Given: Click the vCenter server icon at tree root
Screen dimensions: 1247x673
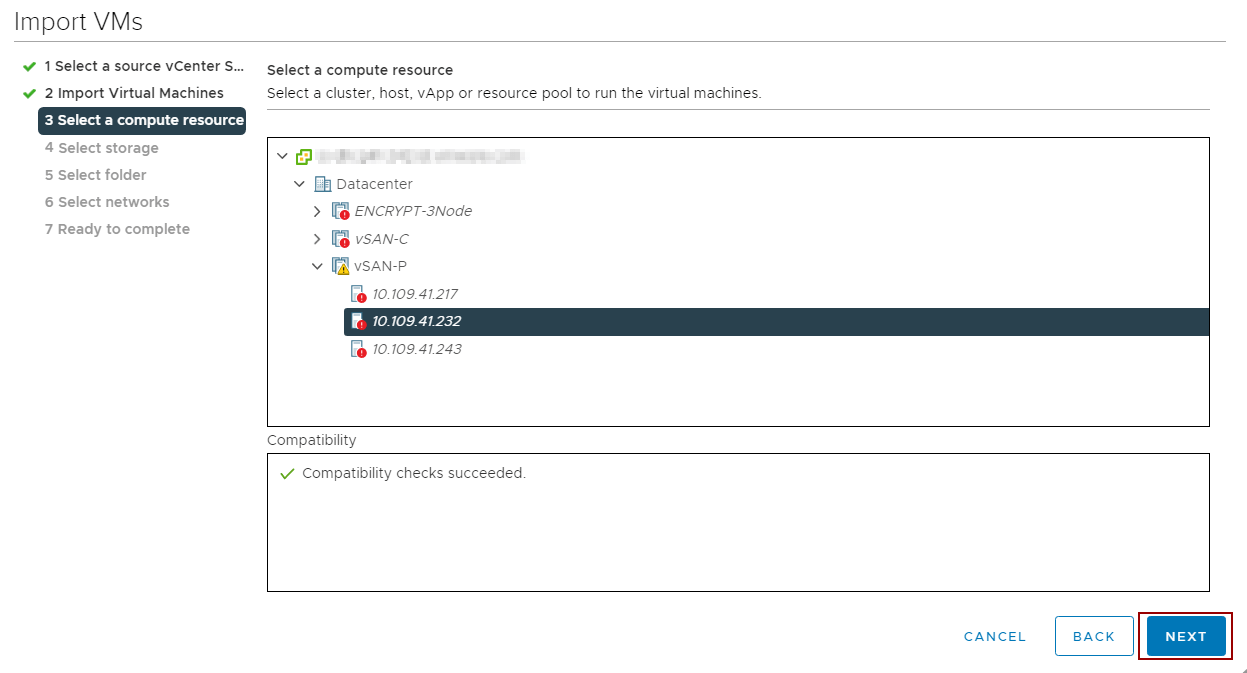Looking at the screenshot, I should tap(304, 157).
